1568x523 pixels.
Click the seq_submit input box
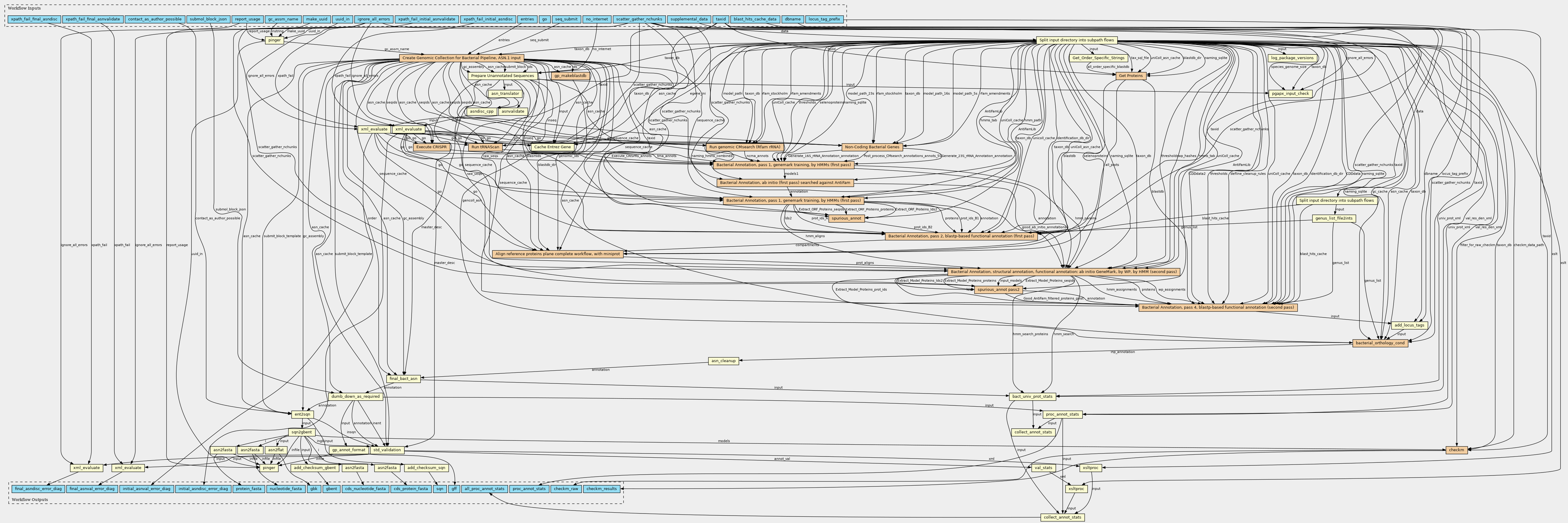566,19
